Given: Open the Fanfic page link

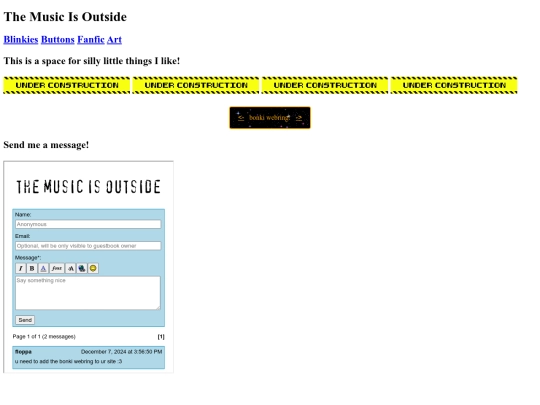Looking at the screenshot, I should (x=91, y=40).
